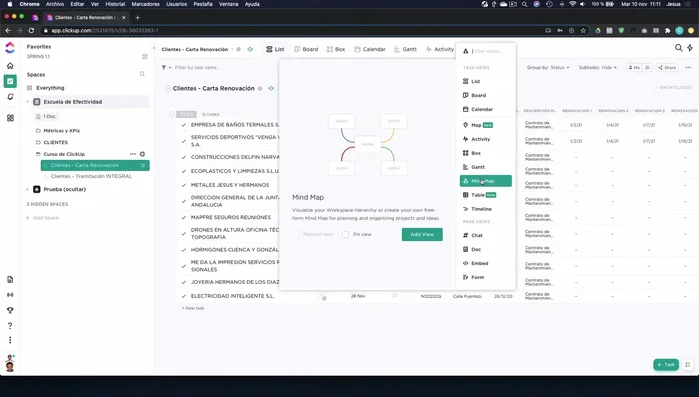Click the Enter name field in view menu

487,51
